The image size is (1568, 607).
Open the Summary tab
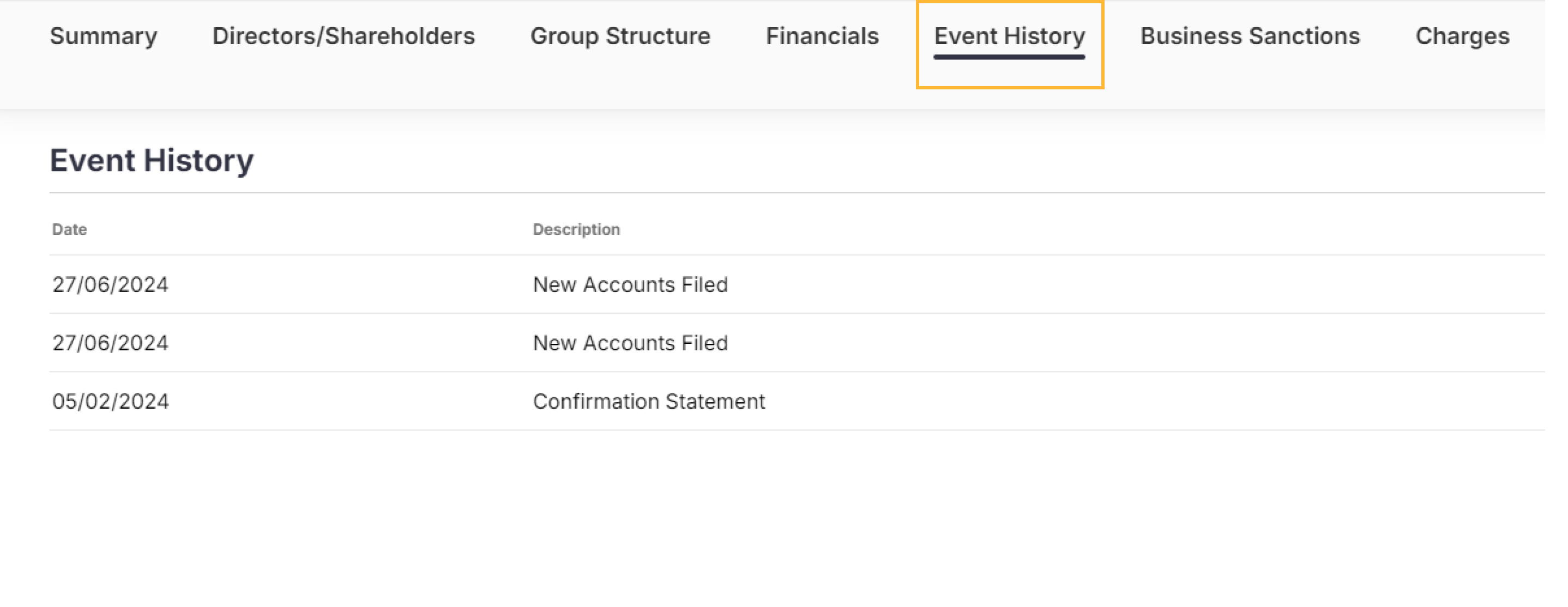click(x=104, y=37)
